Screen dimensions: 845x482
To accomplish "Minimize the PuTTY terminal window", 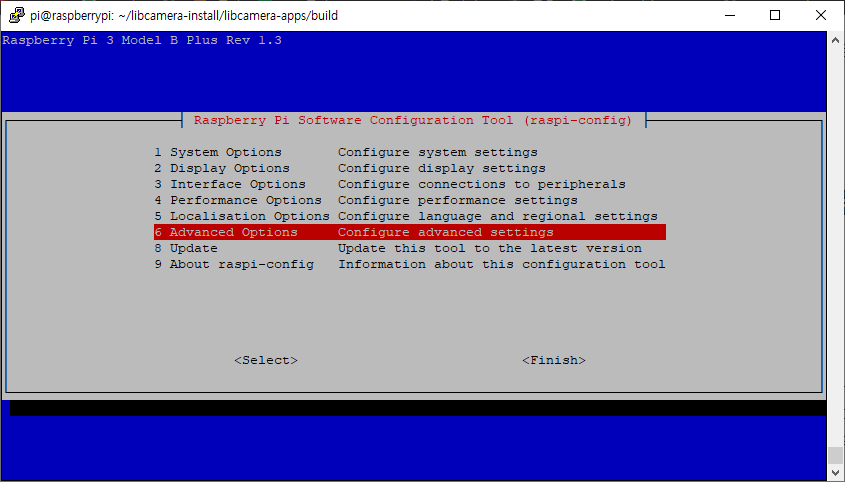I will pyautogui.click(x=730, y=15).
